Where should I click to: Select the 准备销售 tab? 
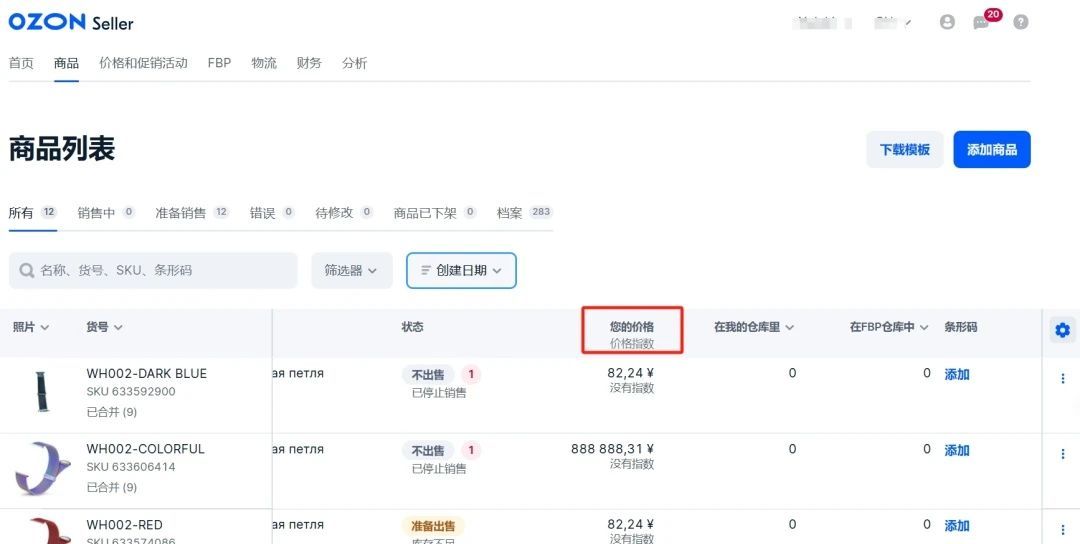click(191, 213)
